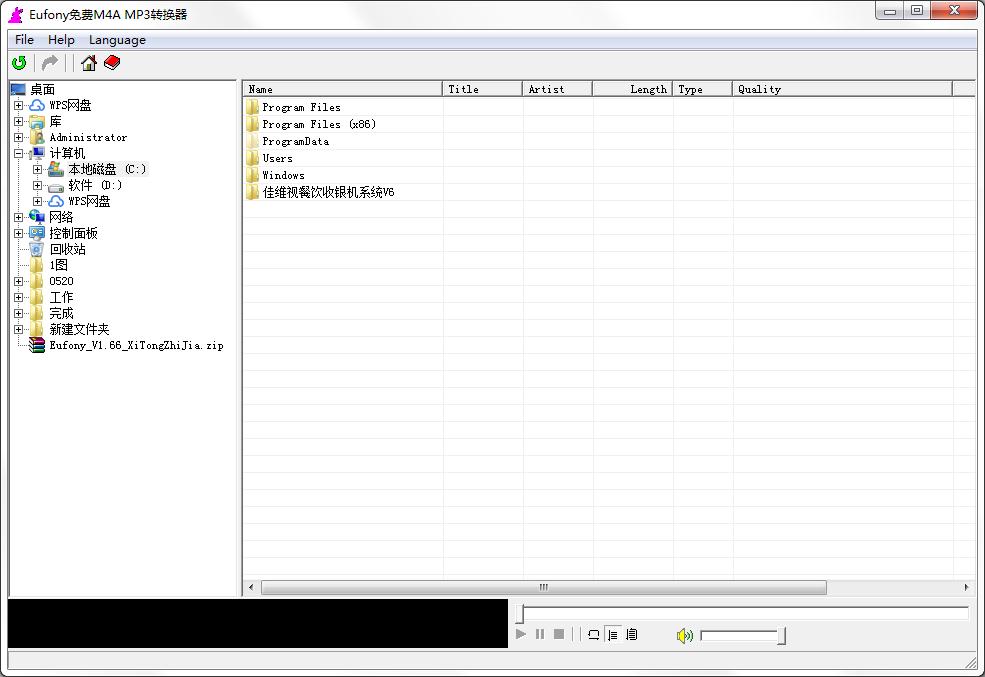Click the play button in player controls
985x677 pixels.
point(521,634)
